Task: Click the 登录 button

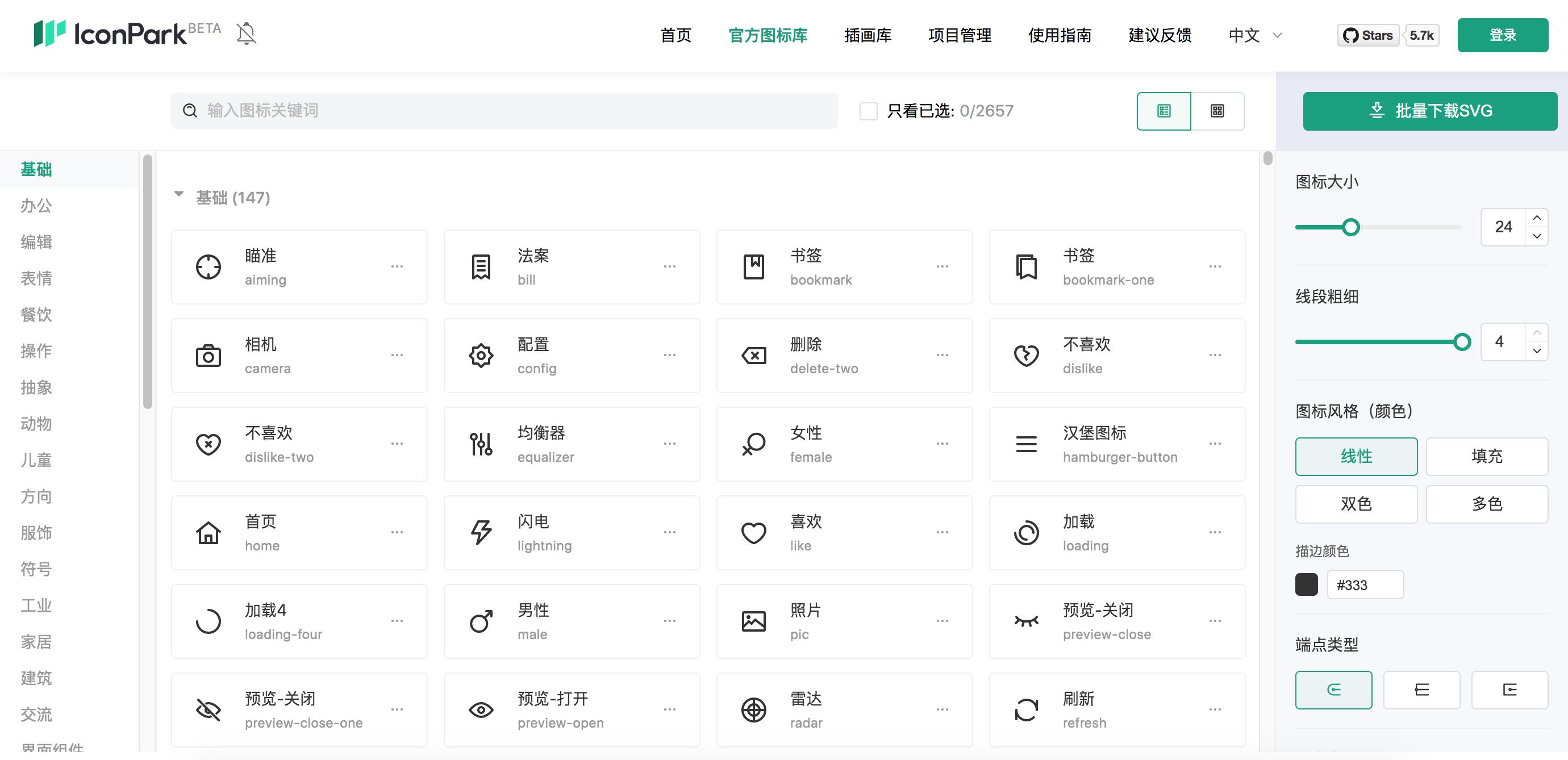Action: pyautogui.click(x=1502, y=35)
